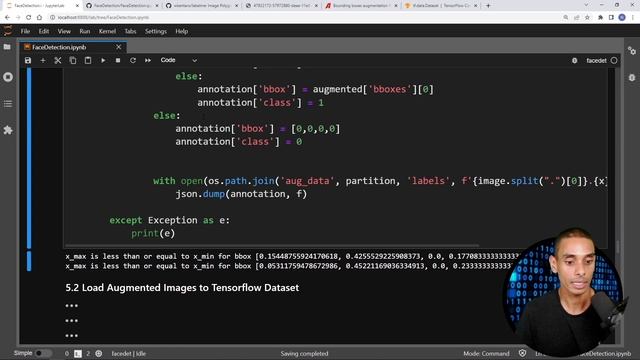Interrupt the kernel with the stop icon
Viewport: 640px width, 360px height.
pos(118,60)
